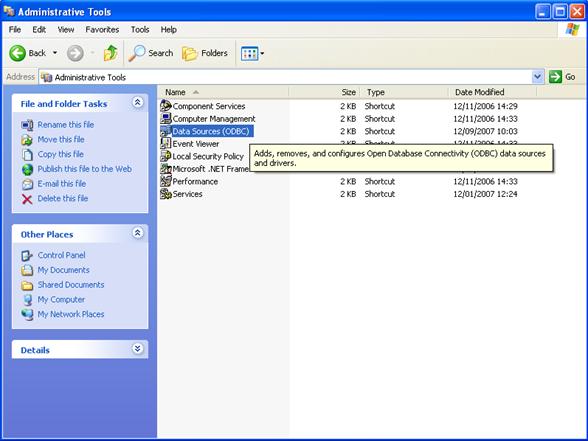Viewport: 588px width, 441px height.
Task: Click E-mail this file link
Action: (62, 184)
